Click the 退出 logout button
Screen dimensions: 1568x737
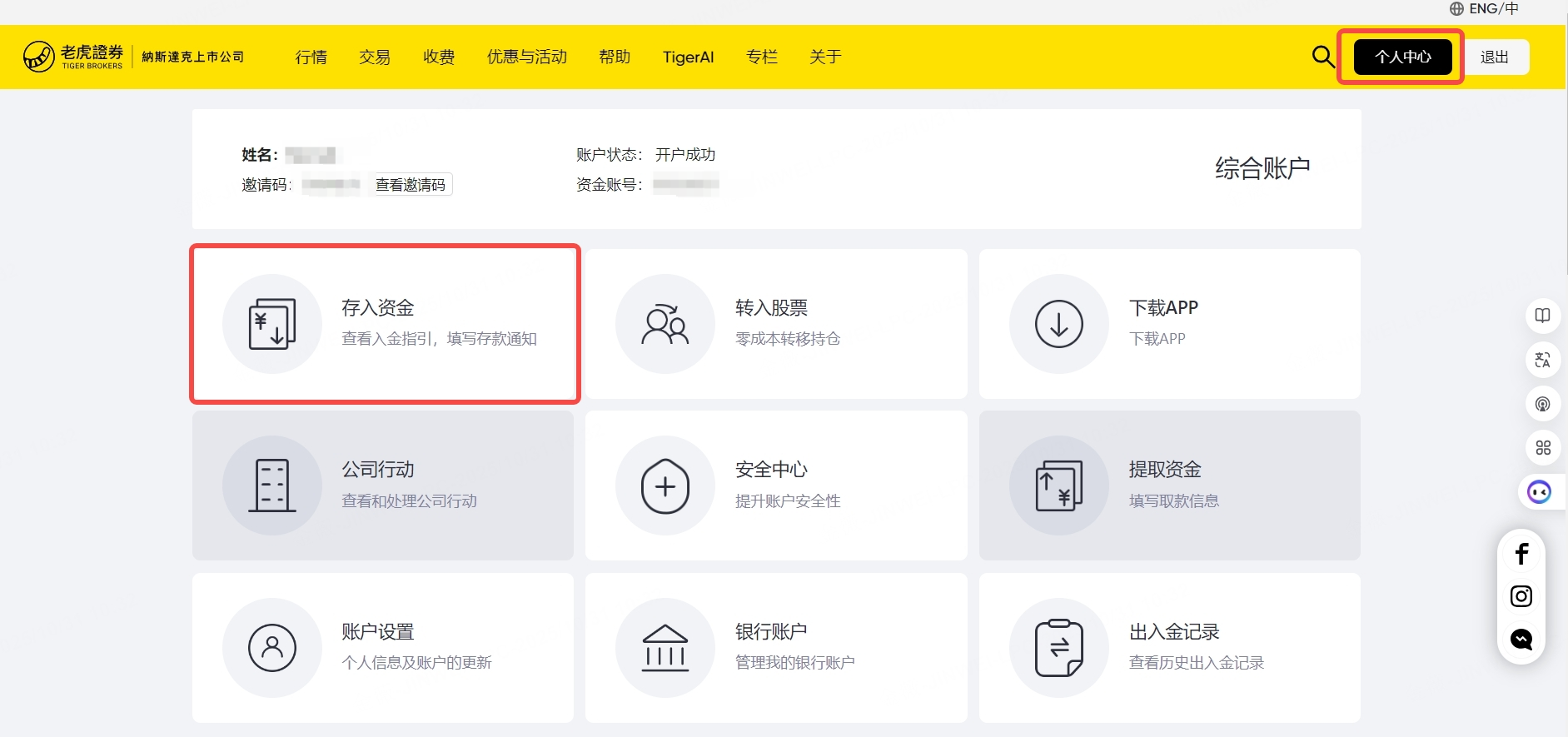1495,57
